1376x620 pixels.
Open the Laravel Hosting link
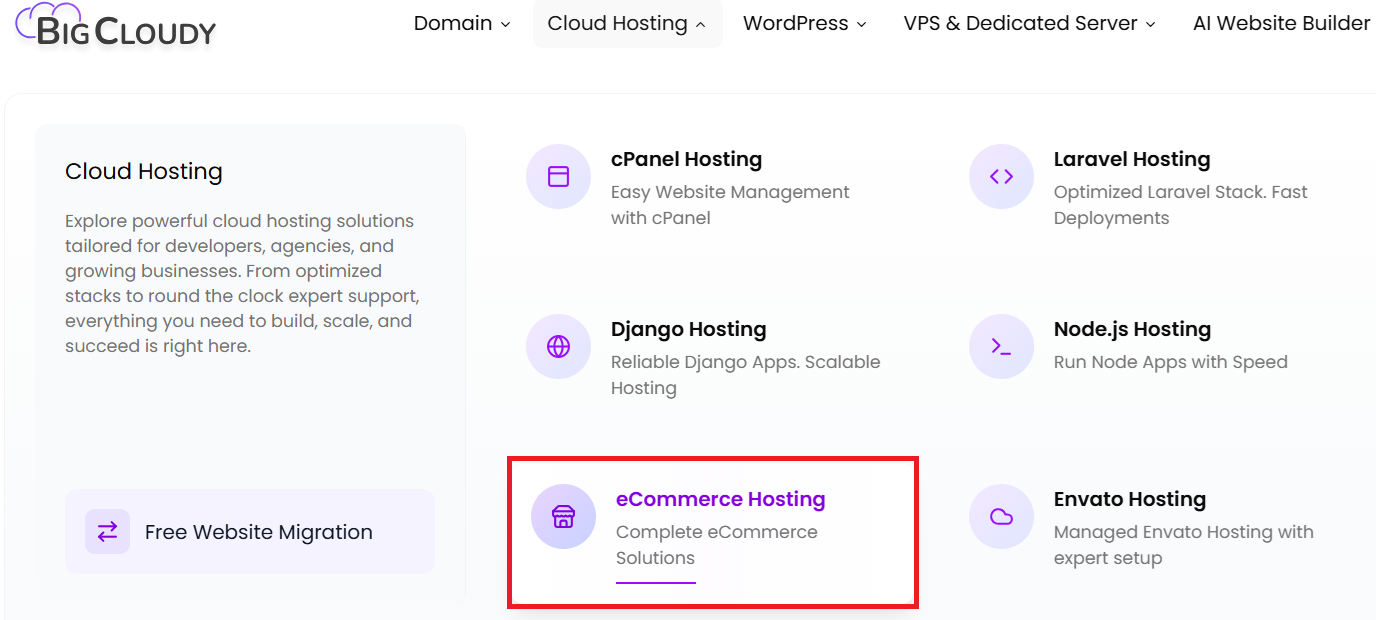pos(1132,159)
